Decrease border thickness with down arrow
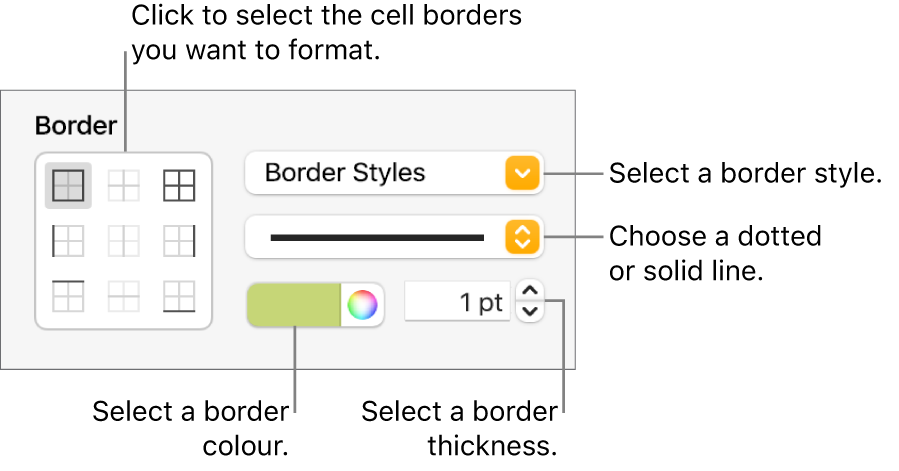Image resolution: width=899 pixels, height=471 pixels. [x=530, y=312]
